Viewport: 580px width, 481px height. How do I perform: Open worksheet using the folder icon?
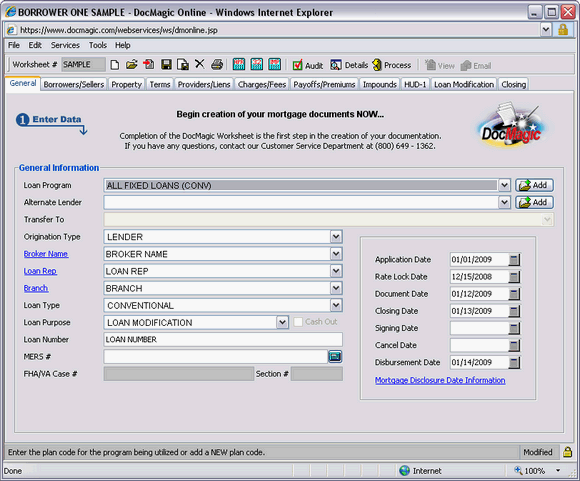131,65
